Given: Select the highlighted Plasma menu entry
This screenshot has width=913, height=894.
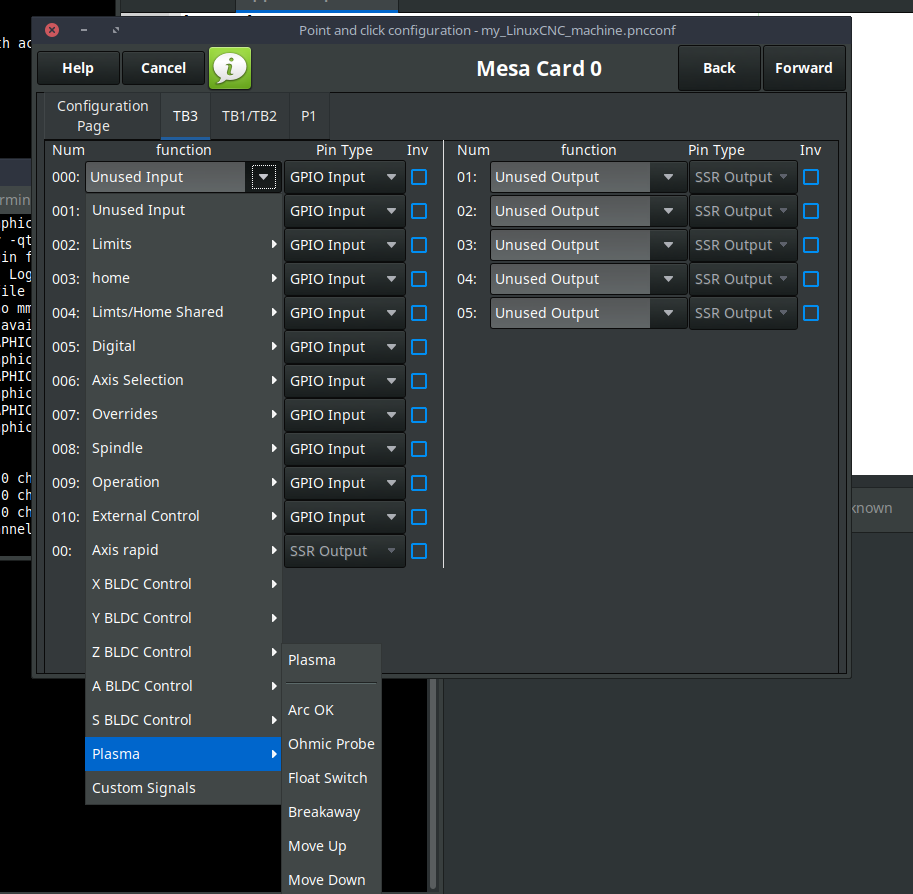Looking at the screenshot, I should tap(183, 754).
